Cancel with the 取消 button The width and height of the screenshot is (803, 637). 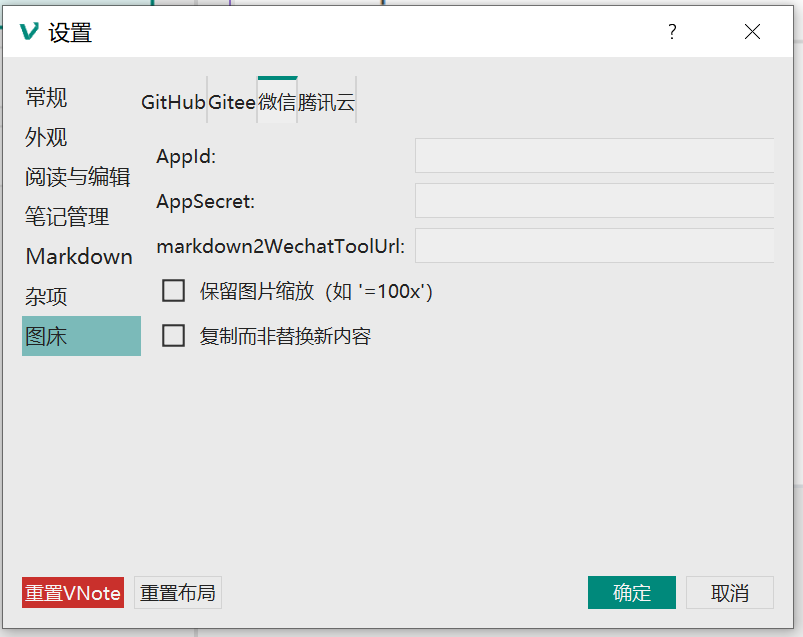(730, 592)
